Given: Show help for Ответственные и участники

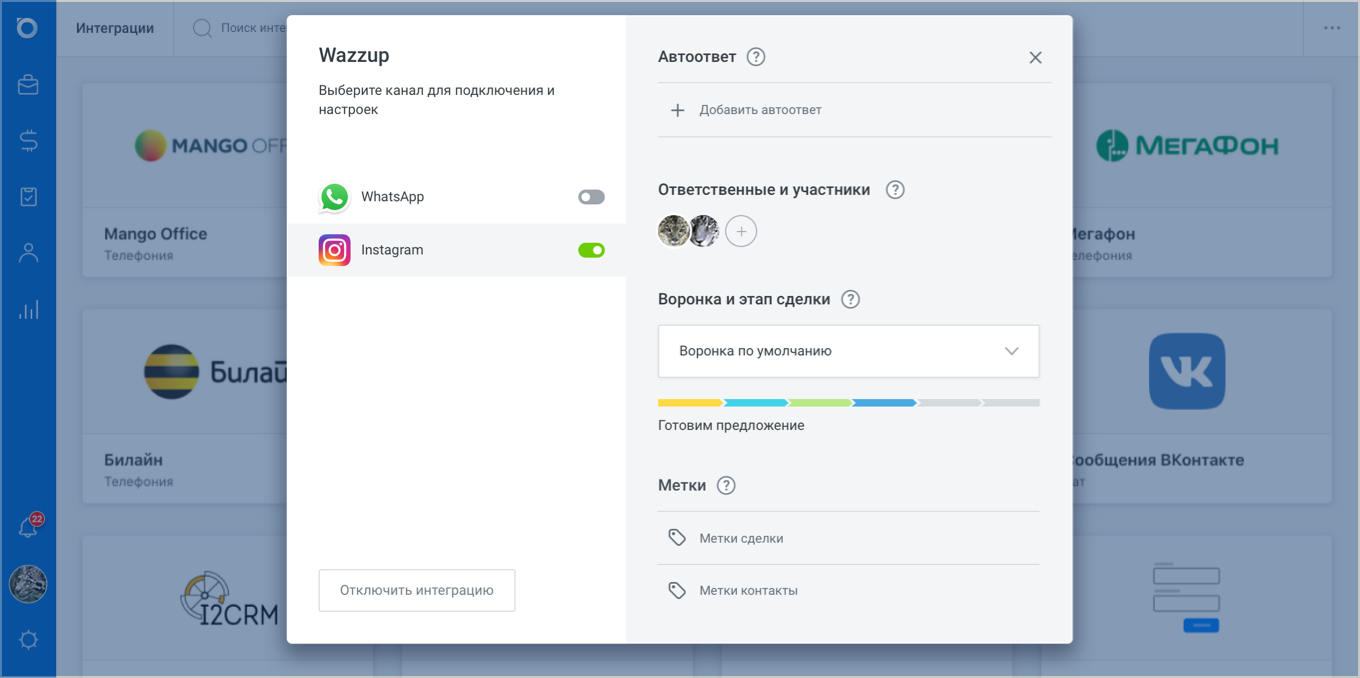Looking at the screenshot, I should pyautogui.click(x=895, y=190).
